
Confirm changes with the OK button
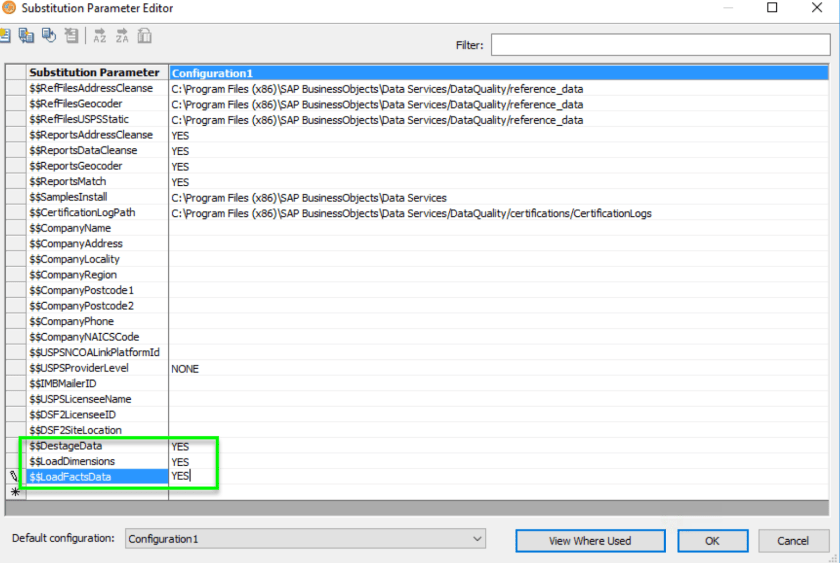(711, 540)
